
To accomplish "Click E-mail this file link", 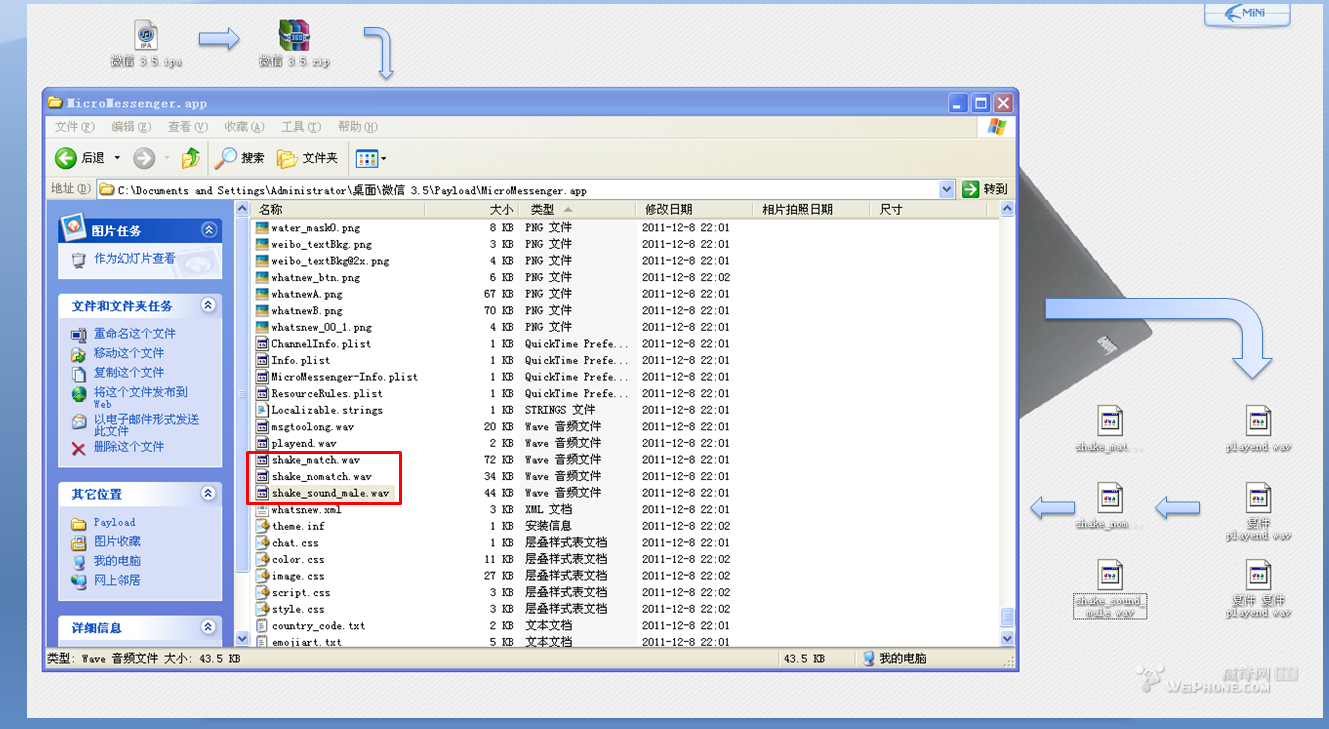I will click(146, 424).
